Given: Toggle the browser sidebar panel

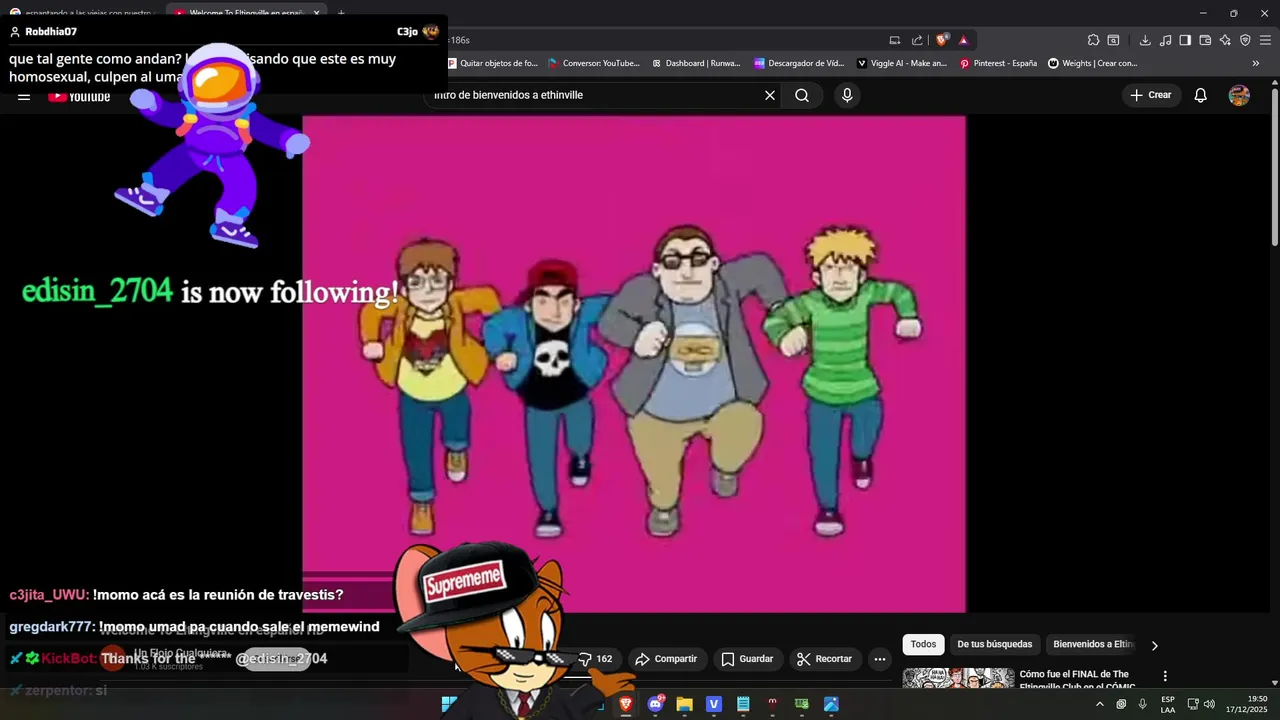Looking at the screenshot, I should [x=1185, y=40].
